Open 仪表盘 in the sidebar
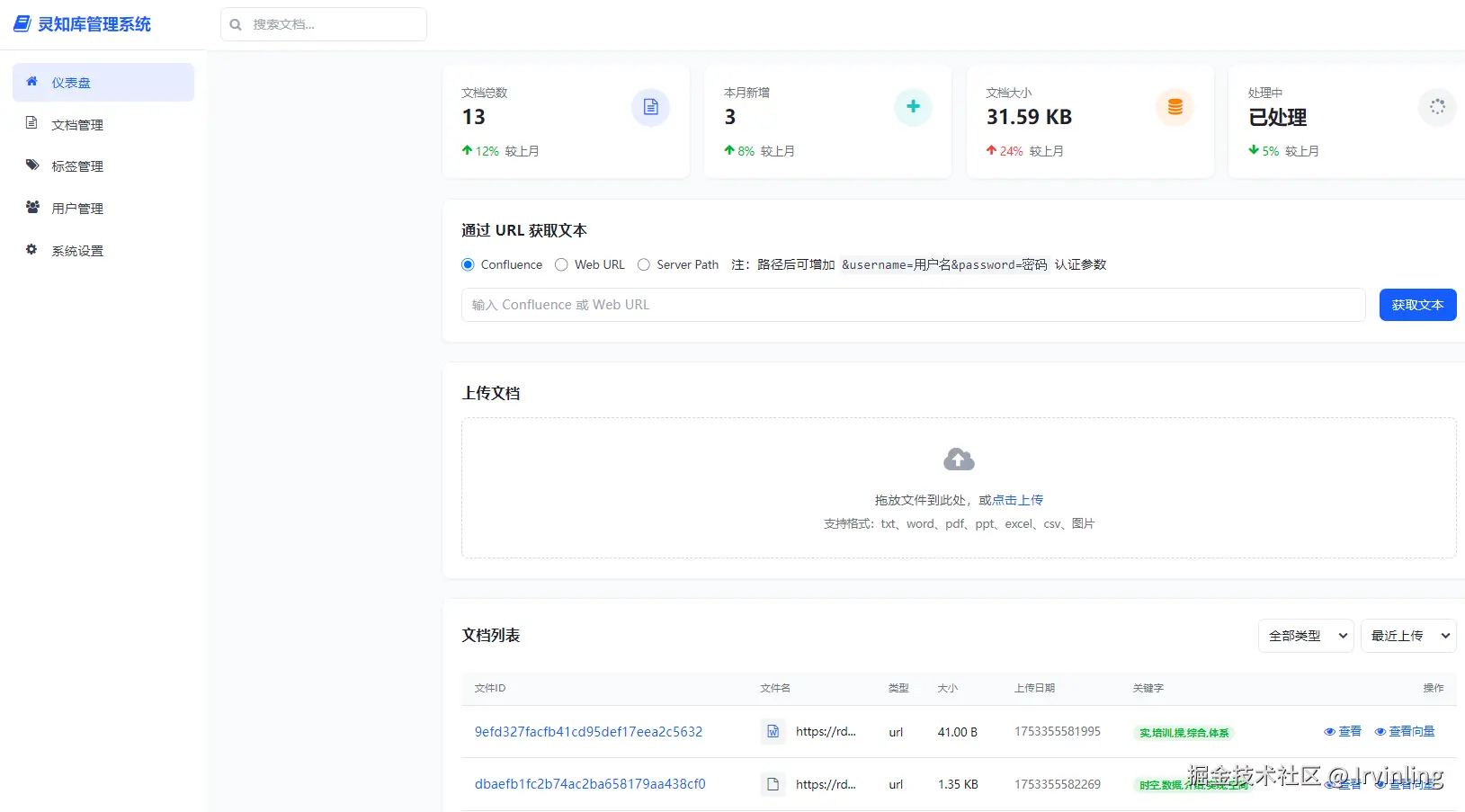Viewport: 1465px width, 812px height. pyautogui.click(x=103, y=83)
